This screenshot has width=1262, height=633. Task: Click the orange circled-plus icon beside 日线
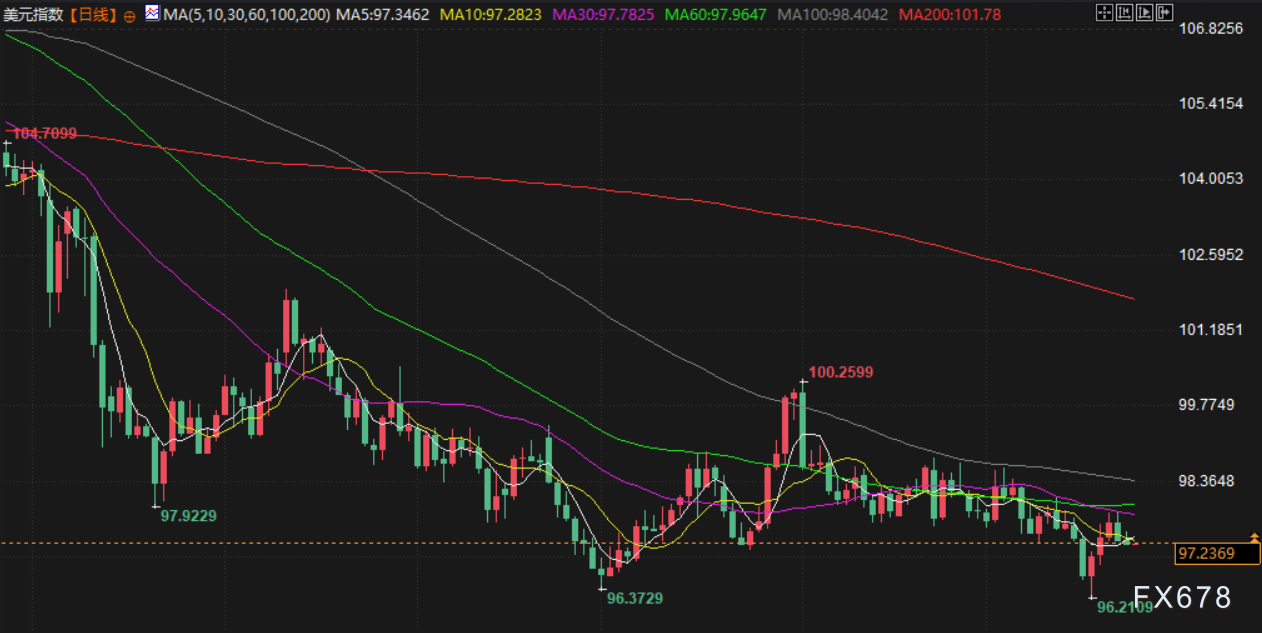click(x=129, y=16)
